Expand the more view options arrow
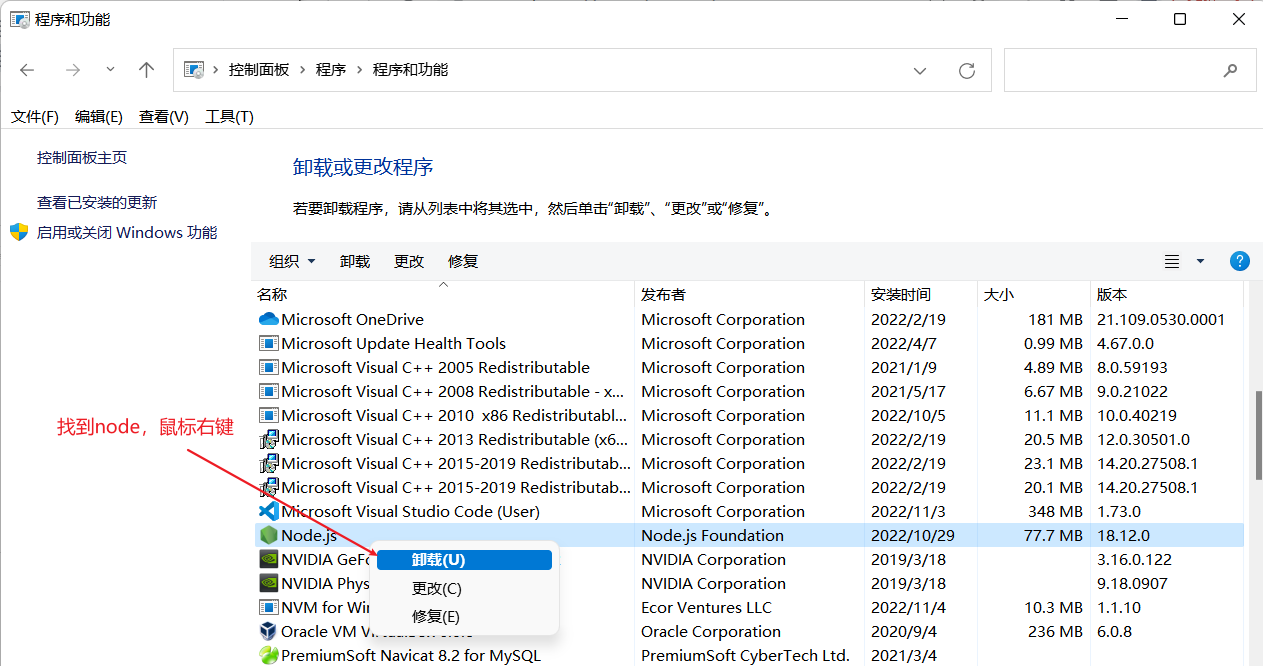Screen dimensions: 1263x666 pos(1200,261)
